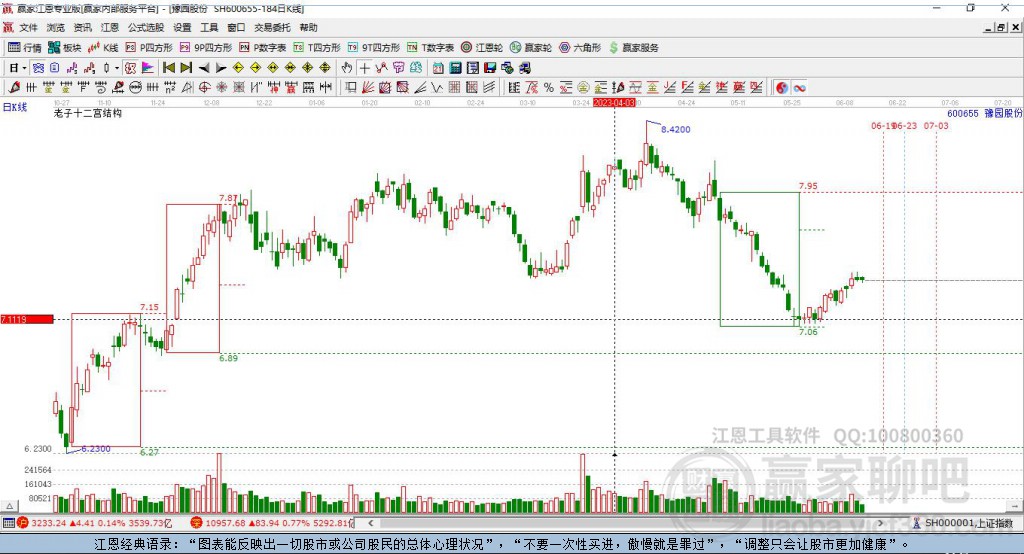Open the 帮助 menu
The image size is (1024, 554).
click(x=308, y=27)
